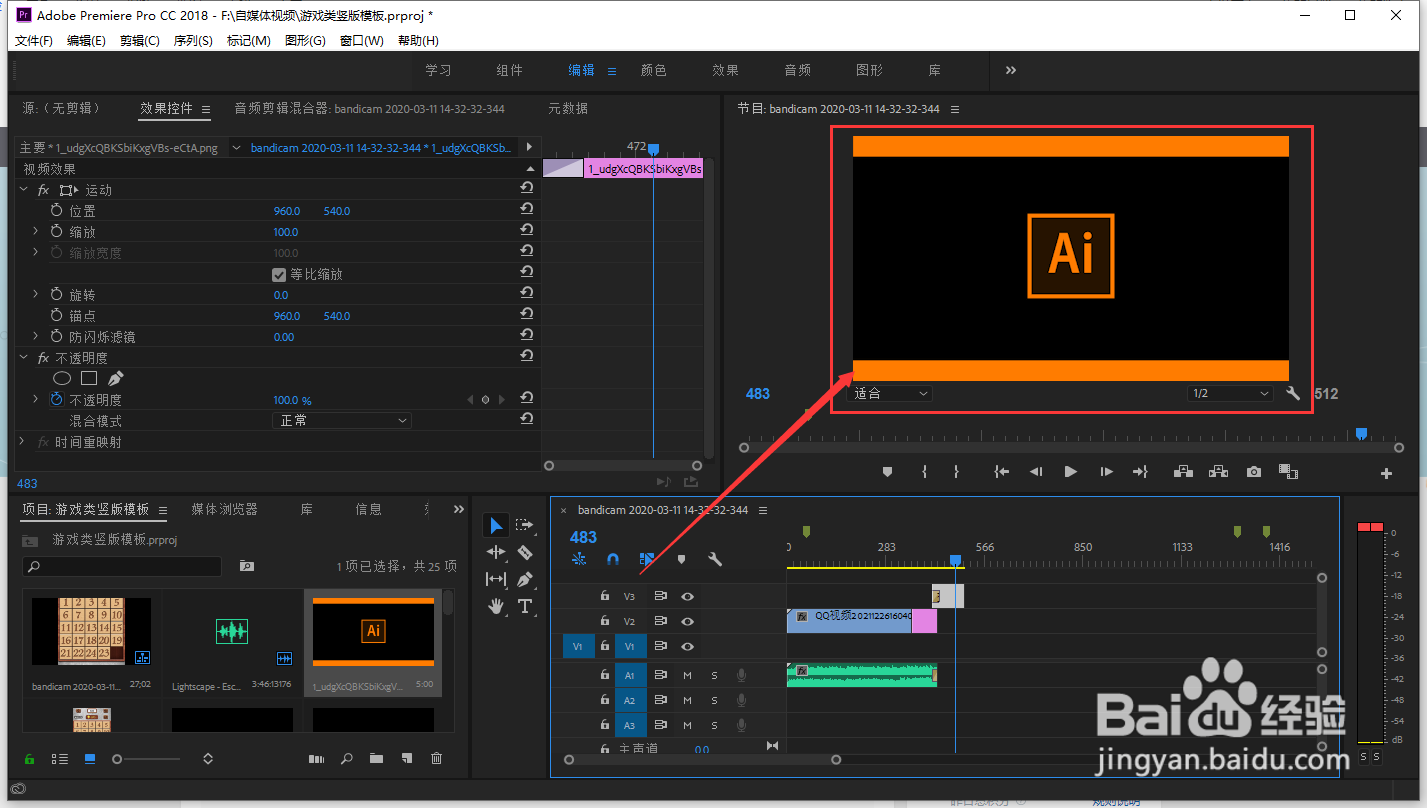Screen dimensions: 1427x808
Task: Select the Selection arrow tool
Action: 496,526
